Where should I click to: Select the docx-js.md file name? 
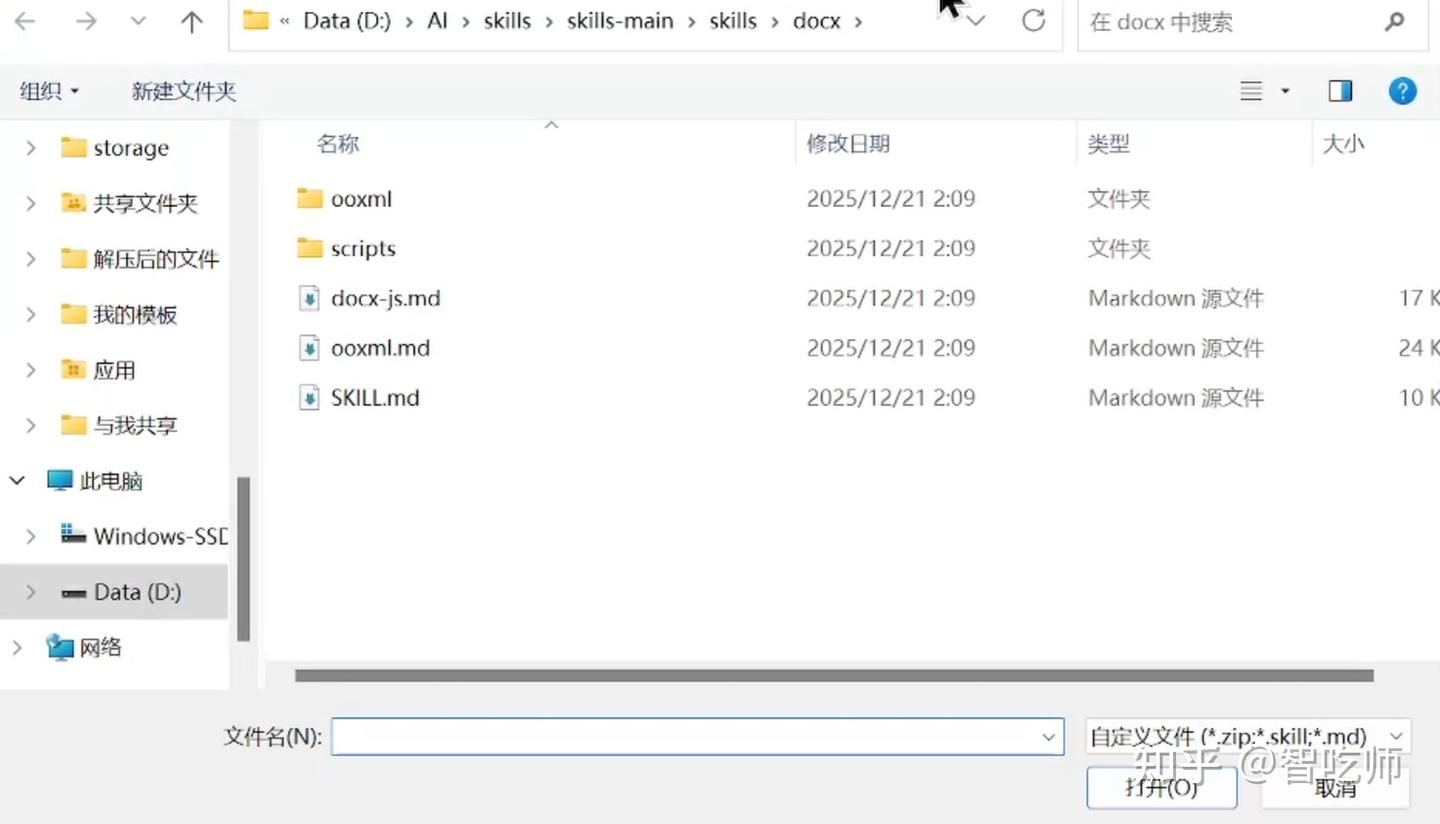point(385,298)
